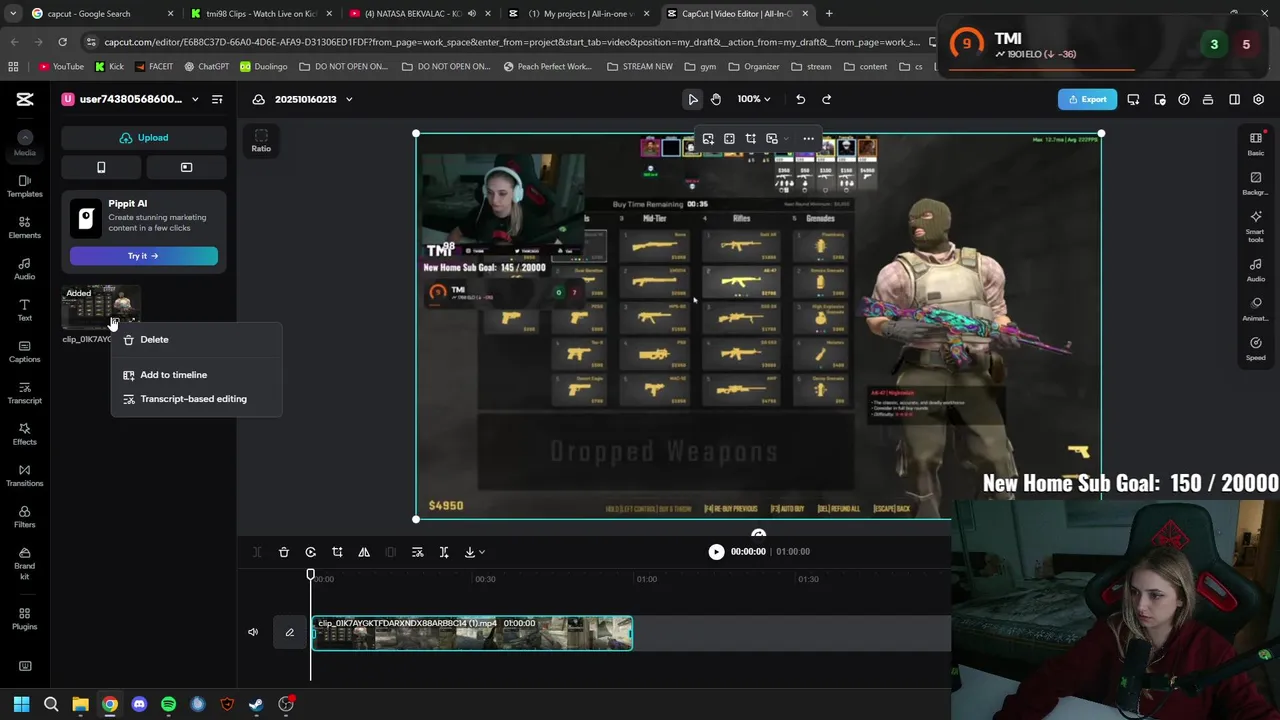
Task: Open the Duolingo bookmark
Action: click(x=263, y=67)
